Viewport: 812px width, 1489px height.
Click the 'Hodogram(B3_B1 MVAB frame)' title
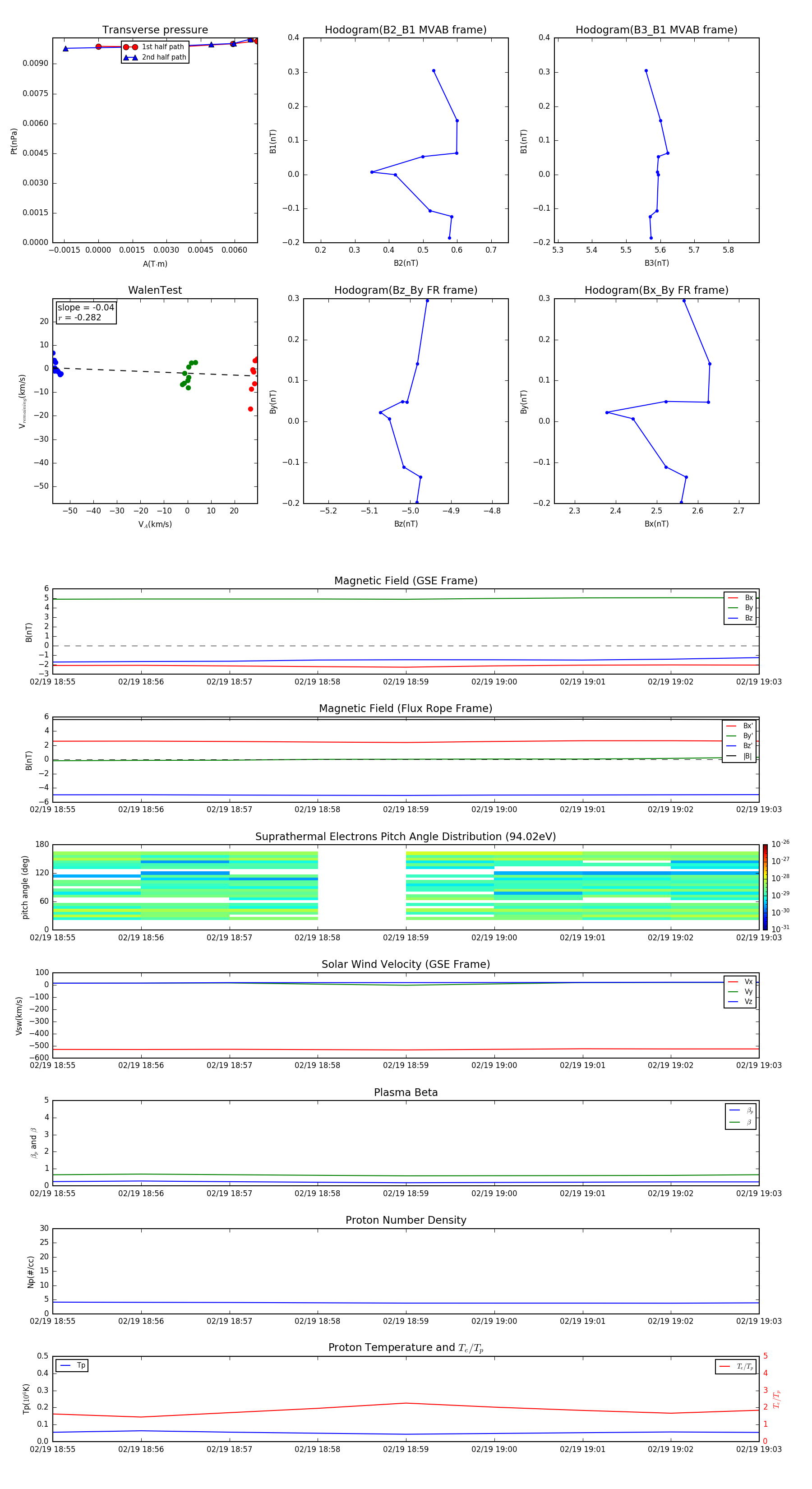pyautogui.click(x=656, y=30)
